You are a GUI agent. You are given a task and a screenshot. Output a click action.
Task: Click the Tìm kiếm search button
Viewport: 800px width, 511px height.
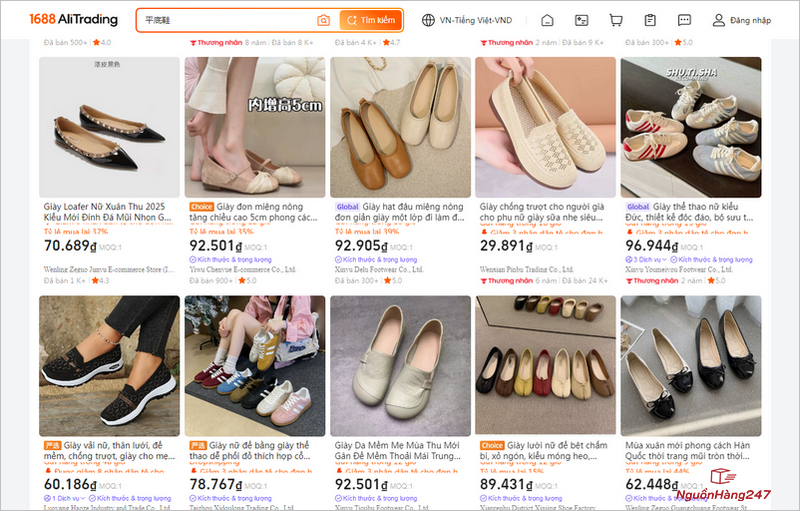(x=371, y=20)
